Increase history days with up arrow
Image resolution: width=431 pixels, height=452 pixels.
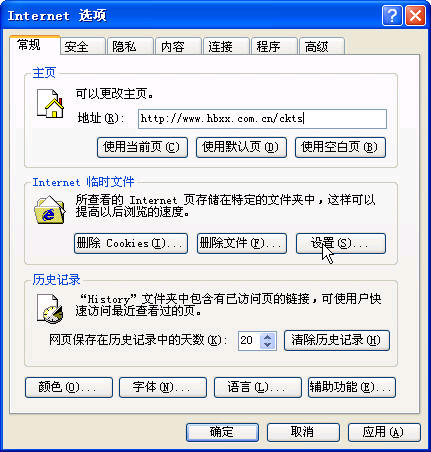click(268, 336)
